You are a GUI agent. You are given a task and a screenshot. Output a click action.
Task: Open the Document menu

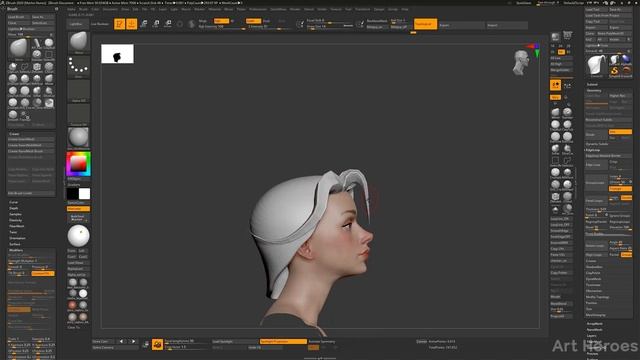[110, 9]
